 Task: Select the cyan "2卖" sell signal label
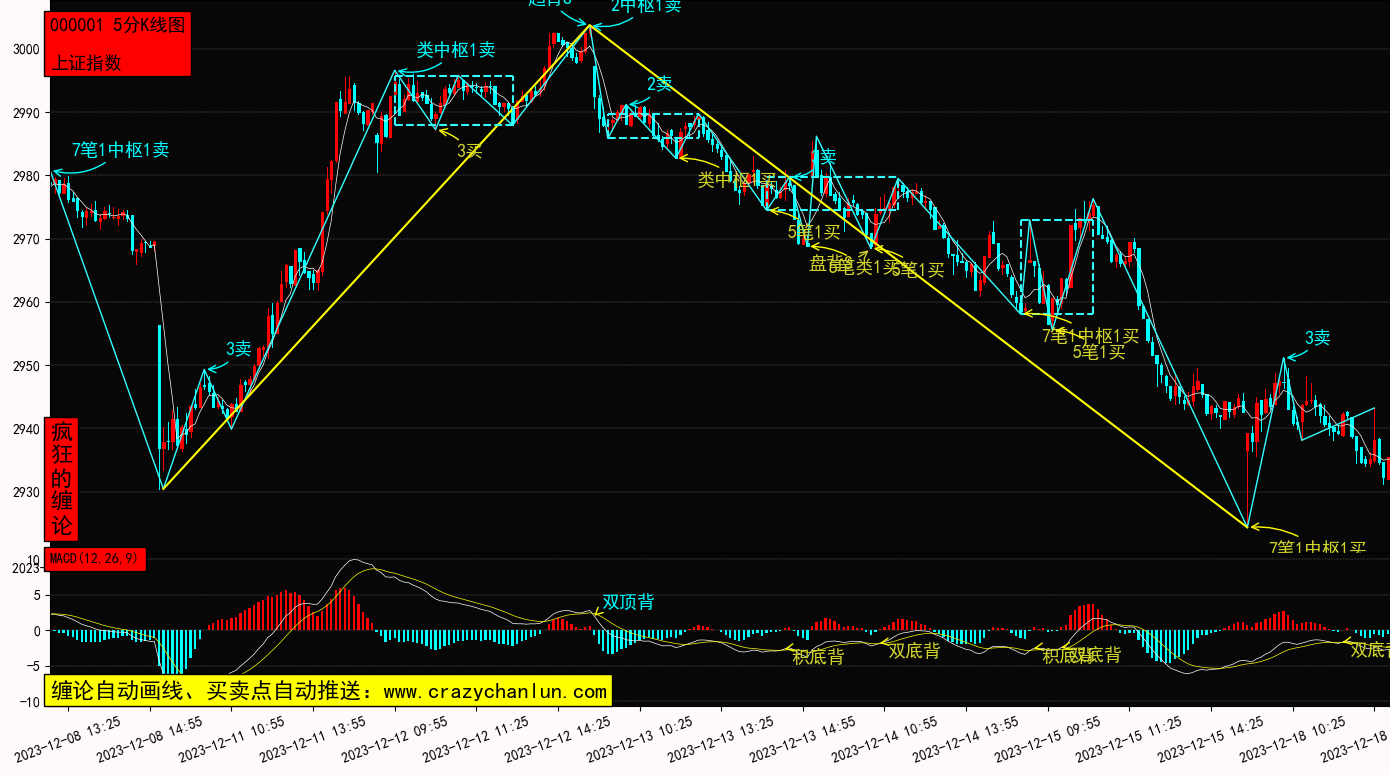(x=660, y=84)
